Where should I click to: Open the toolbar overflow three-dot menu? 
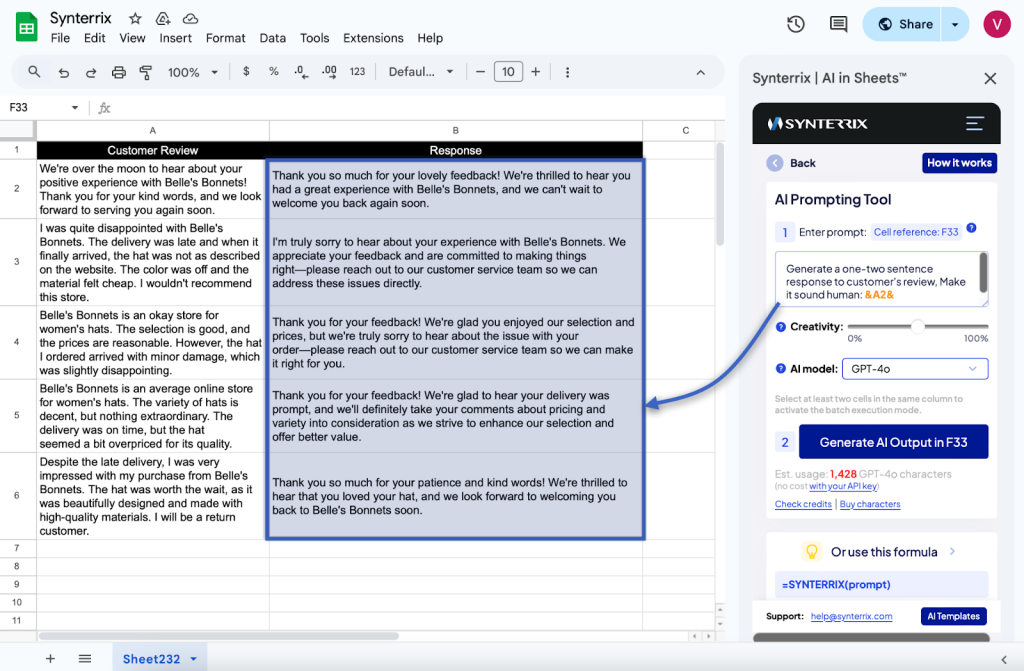tap(568, 73)
